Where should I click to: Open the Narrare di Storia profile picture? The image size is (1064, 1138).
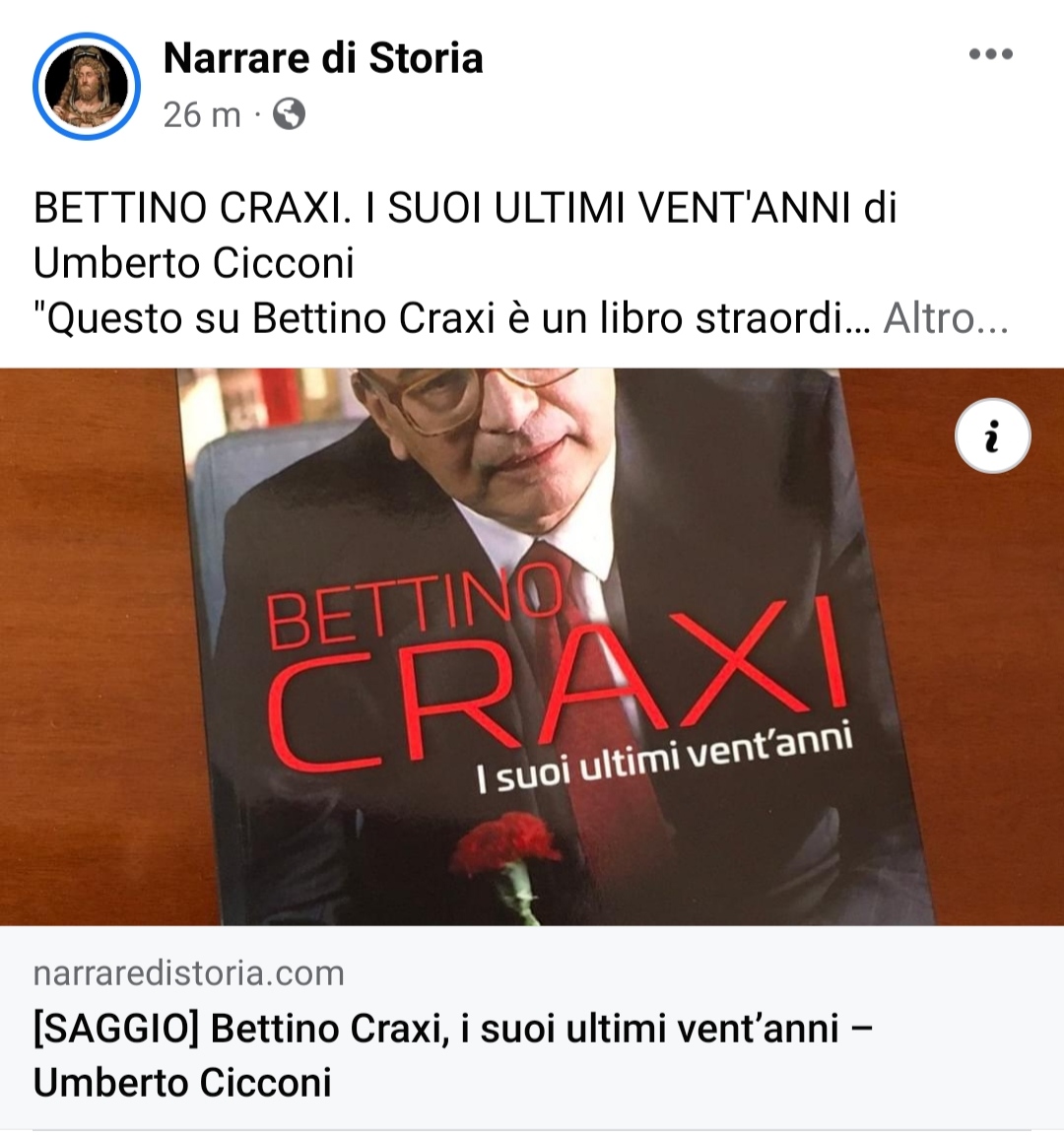click(87, 87)
